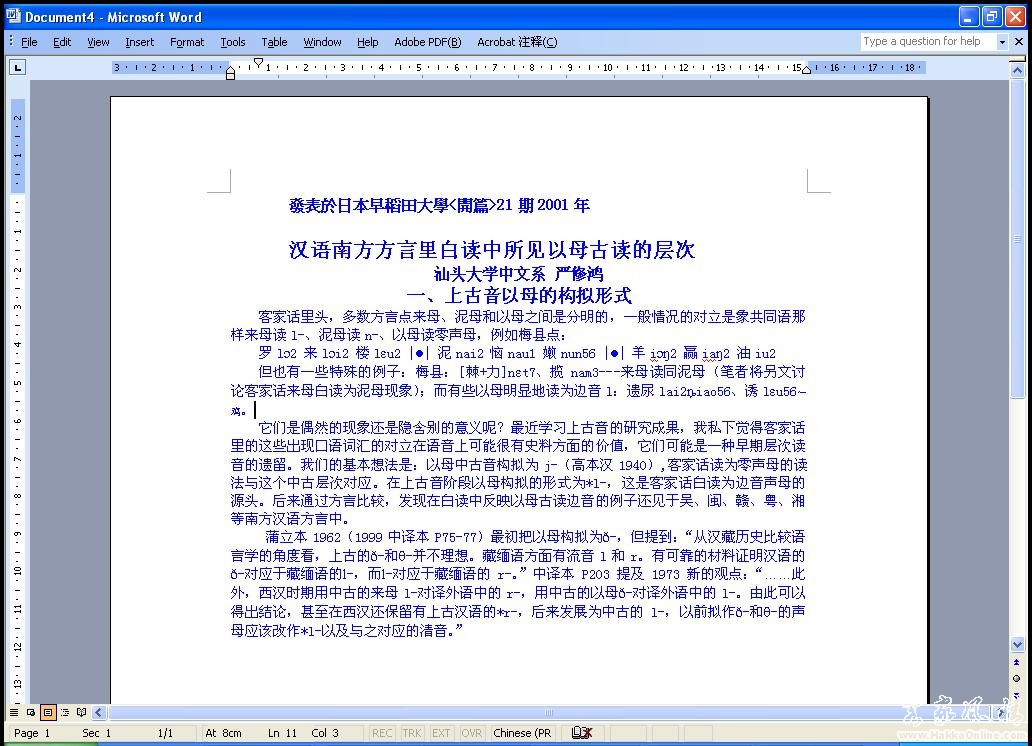Click the paragraph starting '它们是偶然的现象'
This screenshot has width=1032, height=746.
pos(518,473)
